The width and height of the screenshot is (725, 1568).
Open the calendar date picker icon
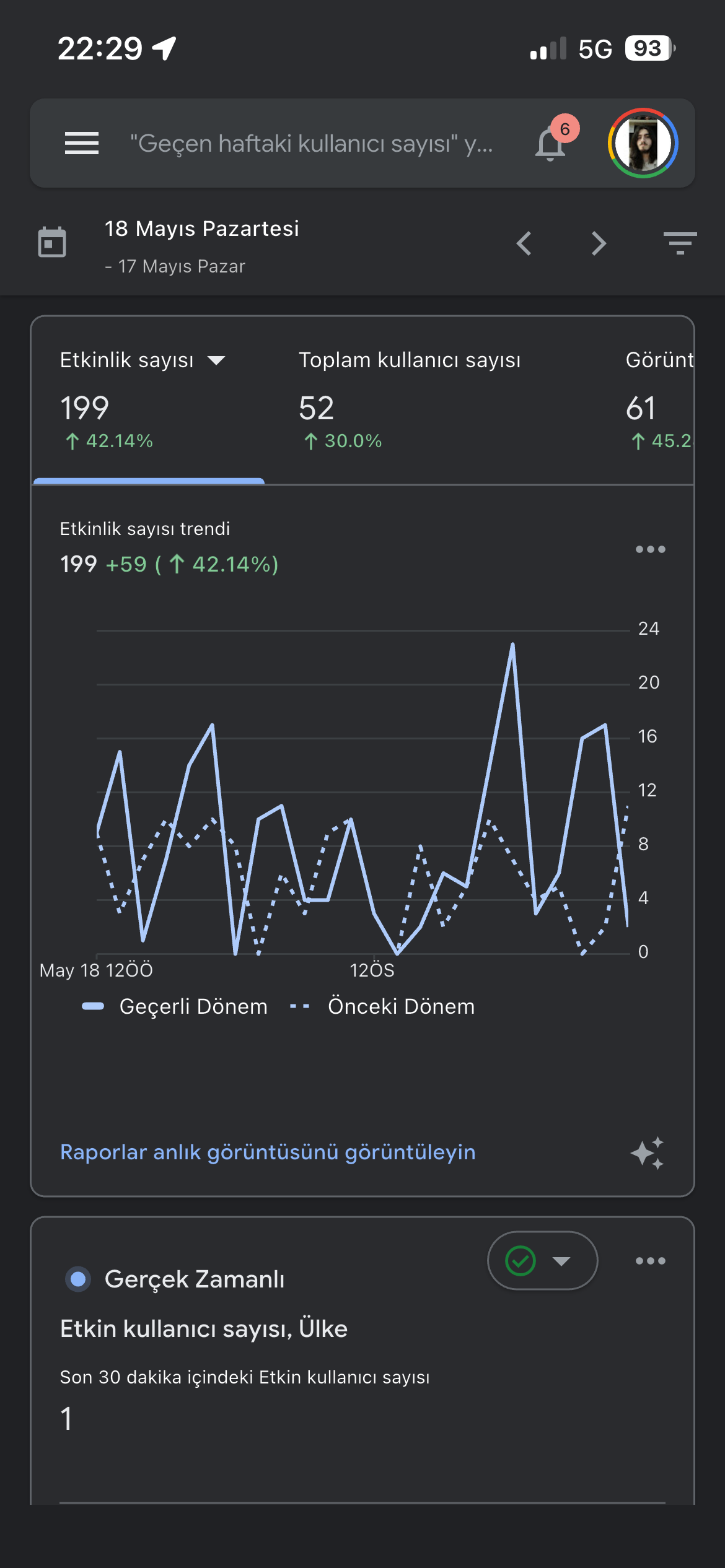coord(52,242)
